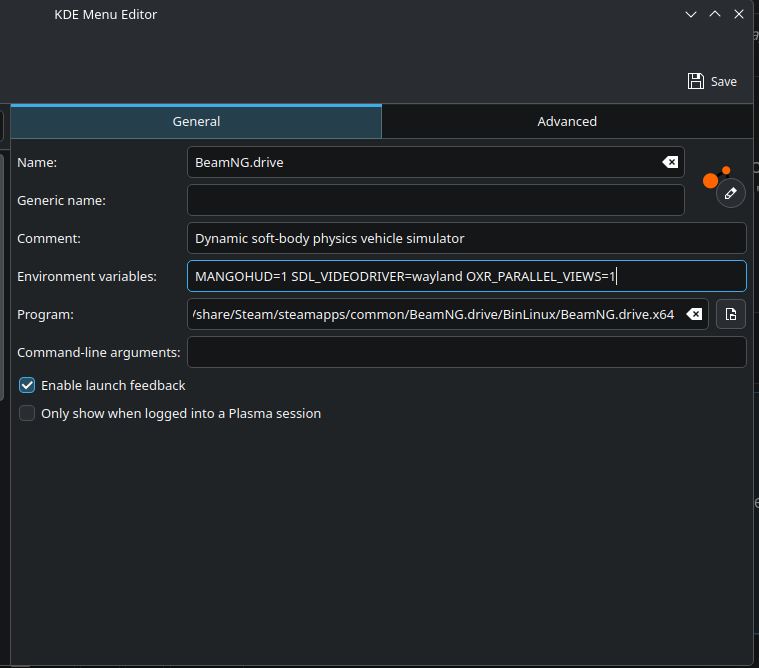Screen dimensions: 759x668
Task: Switch to the Advanced tab
Action: [567, 121]
